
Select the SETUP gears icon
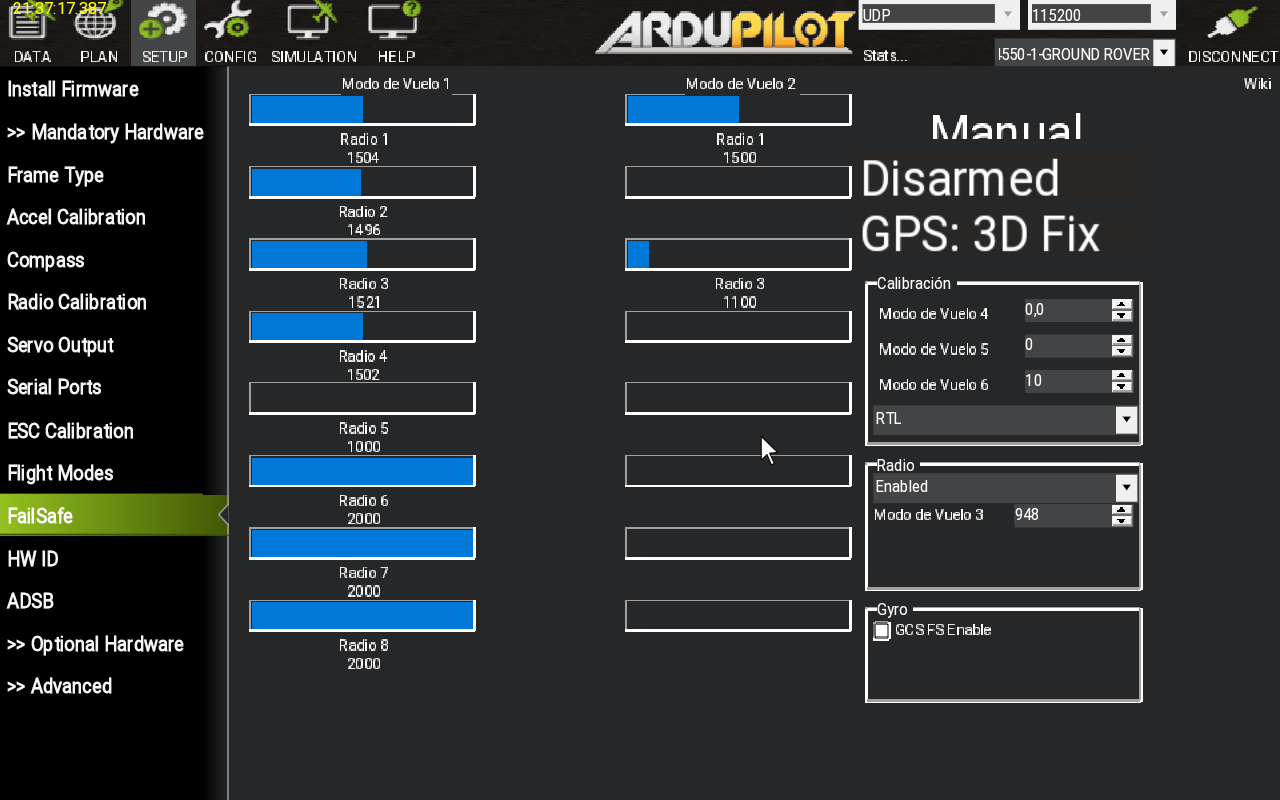(x=164, y=32)
